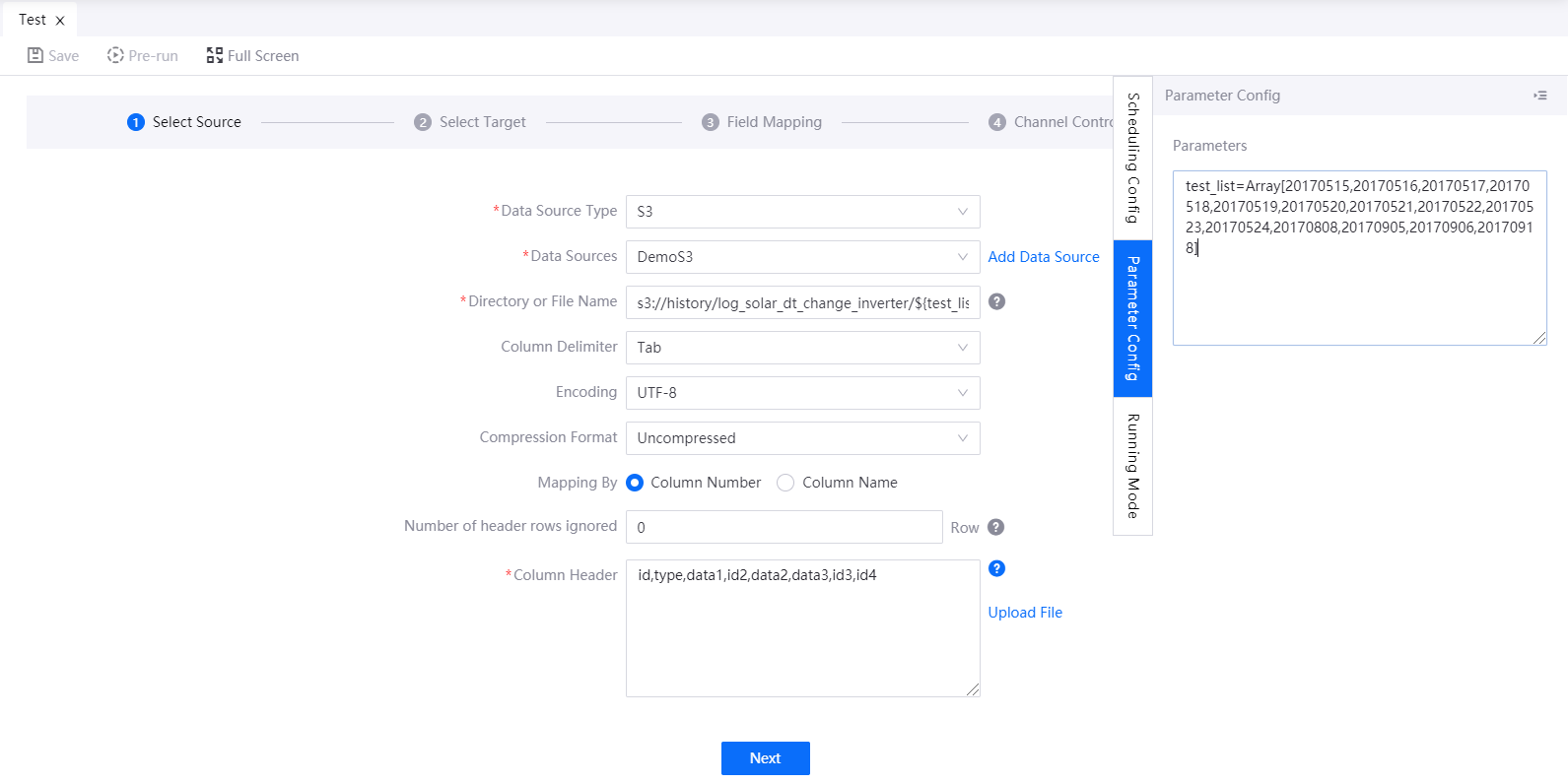This screenshot has height=784, width=1568.
Task: Open the Encoding dropdown showing UTF-8
Action: tap(803, 393)
